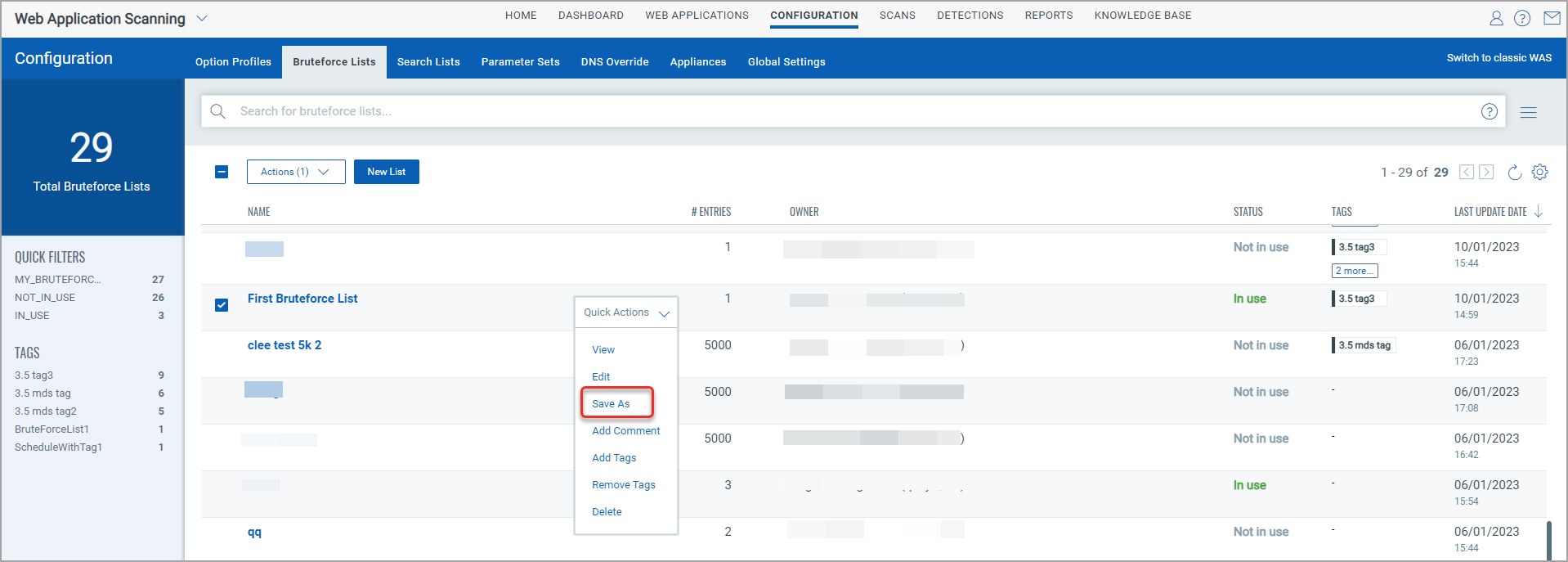The height and width of the screenshot is (562, 1568).
Task: Uncheck the First Bruteforce List checkbox
Action: pyautogui.click(x=222, y=305)
